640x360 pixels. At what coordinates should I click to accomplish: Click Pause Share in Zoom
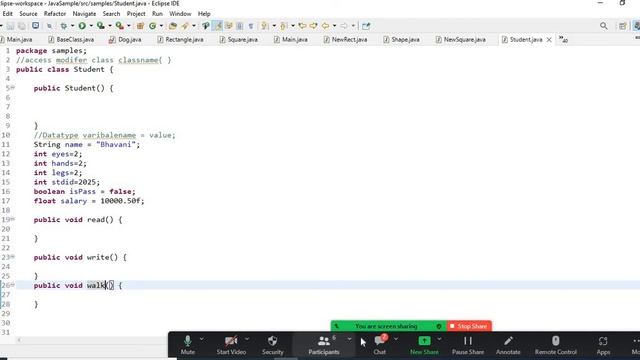click(x=468, y=345)
